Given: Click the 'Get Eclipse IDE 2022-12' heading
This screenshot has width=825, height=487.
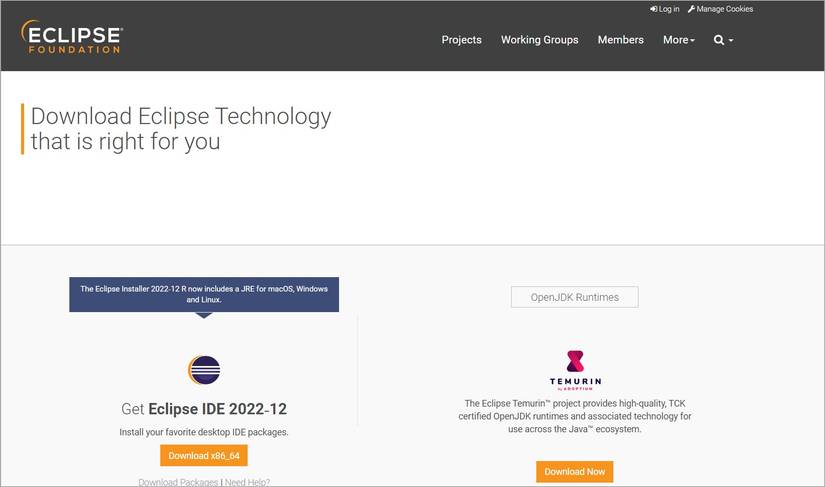Looking at the screenshot, I should [x=204, y=409].
